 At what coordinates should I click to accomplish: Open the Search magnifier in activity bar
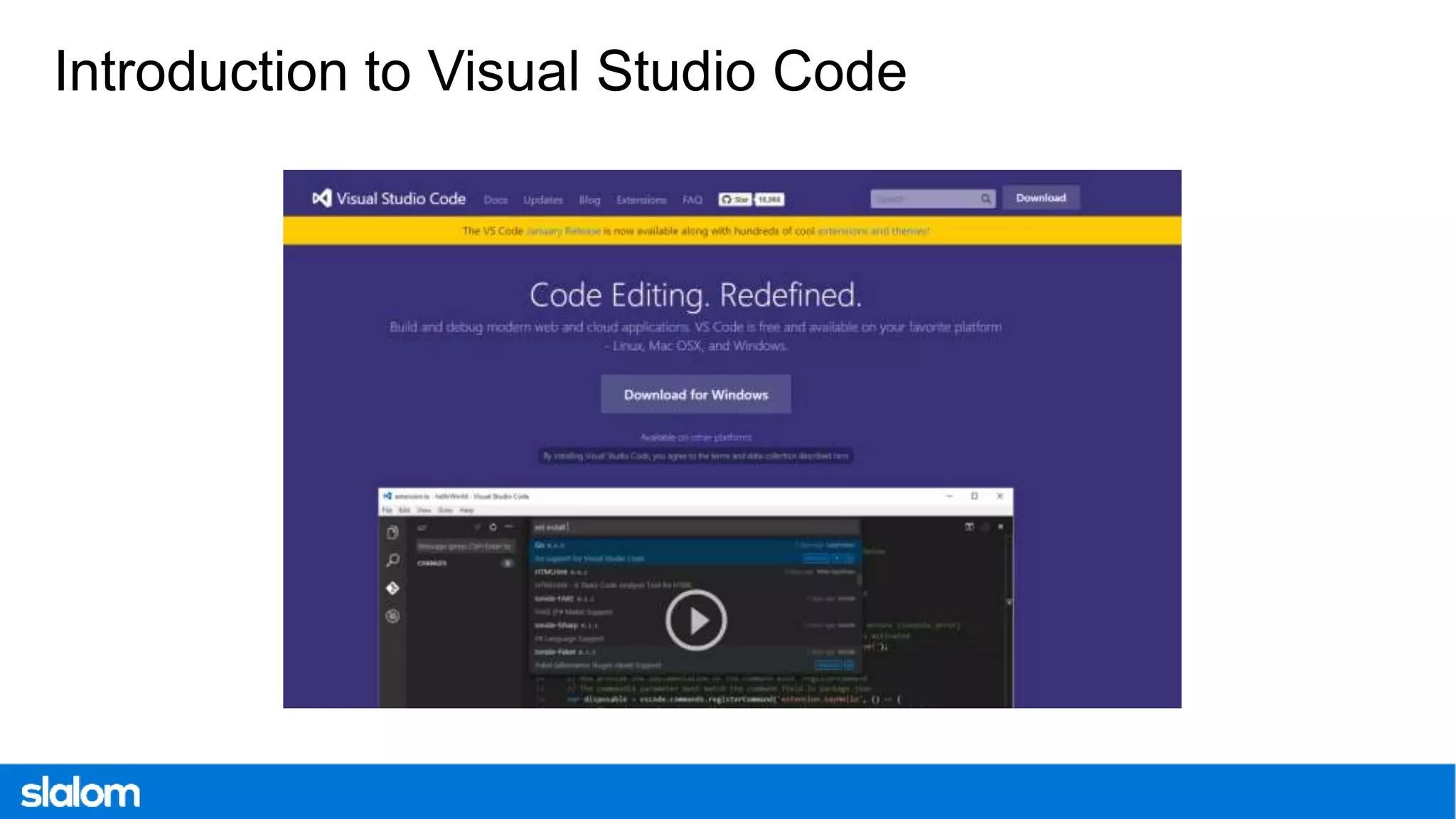click(392, 560)
